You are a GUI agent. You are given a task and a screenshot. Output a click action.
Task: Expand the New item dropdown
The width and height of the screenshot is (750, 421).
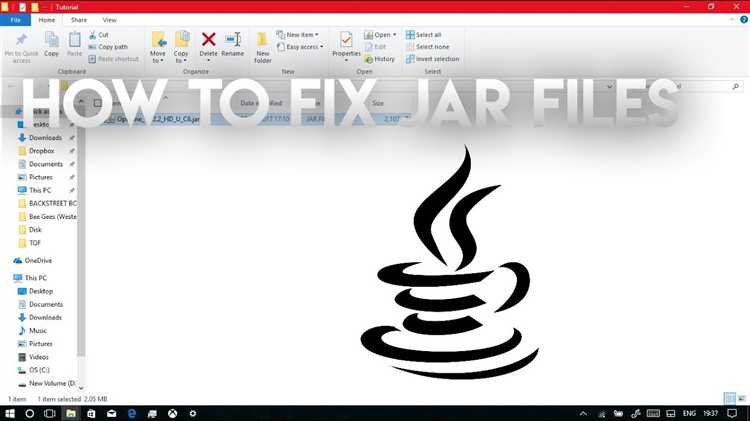[298, 35]
